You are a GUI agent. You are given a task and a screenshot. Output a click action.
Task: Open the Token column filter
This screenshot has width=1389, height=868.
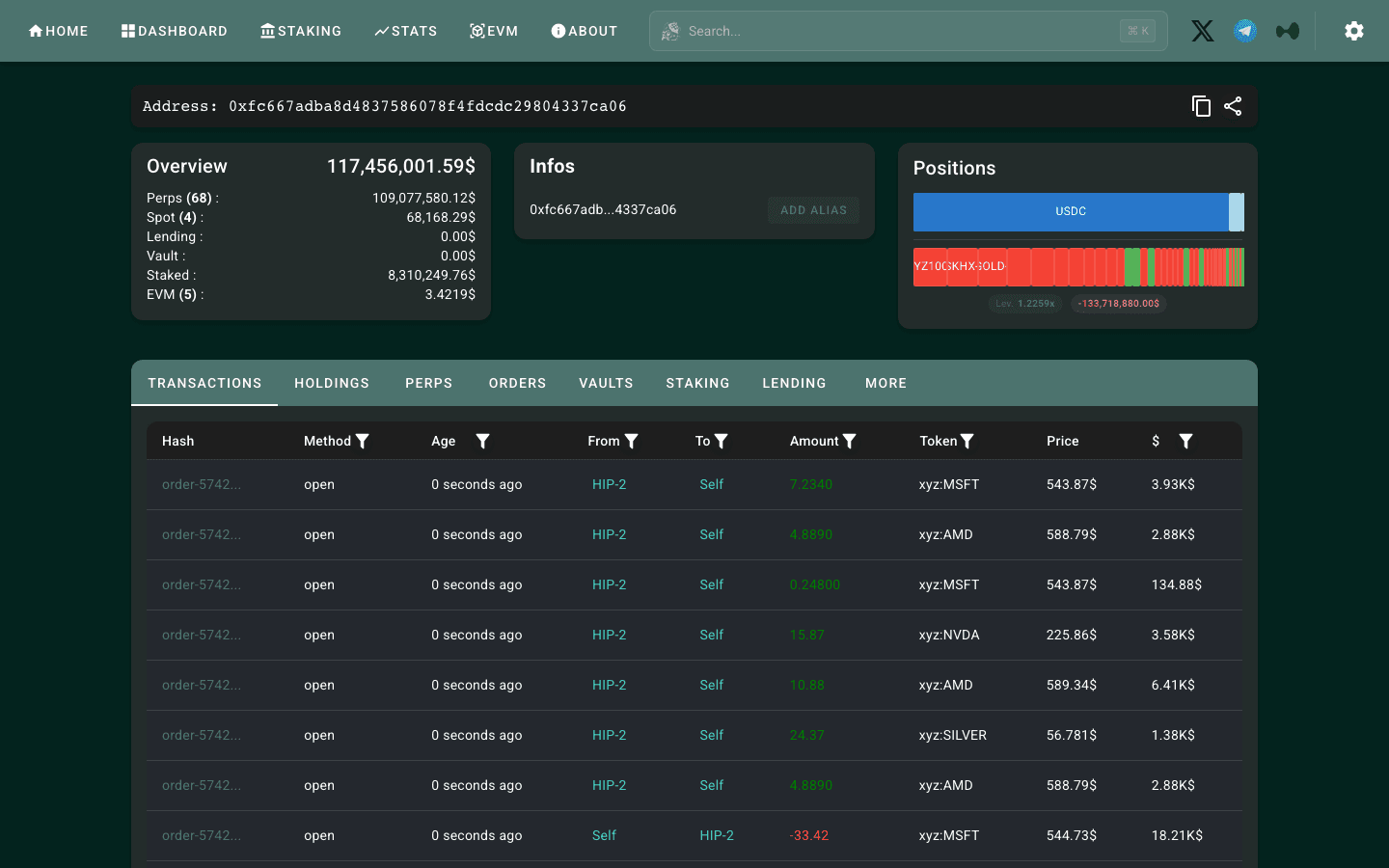click(967, 441)
